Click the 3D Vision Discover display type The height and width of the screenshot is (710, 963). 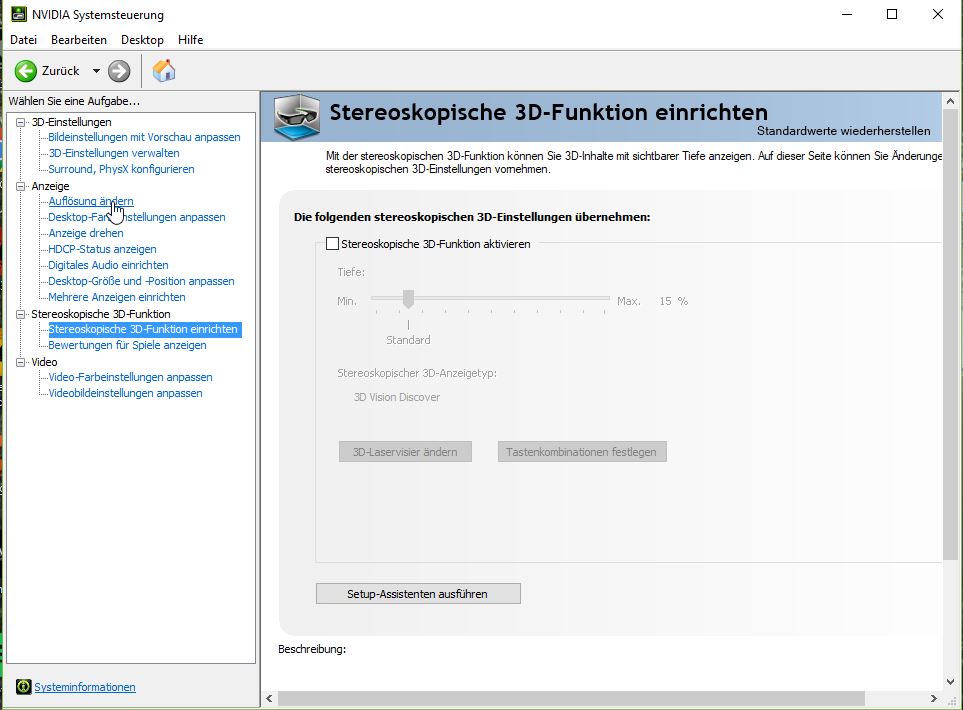(397, 397)
